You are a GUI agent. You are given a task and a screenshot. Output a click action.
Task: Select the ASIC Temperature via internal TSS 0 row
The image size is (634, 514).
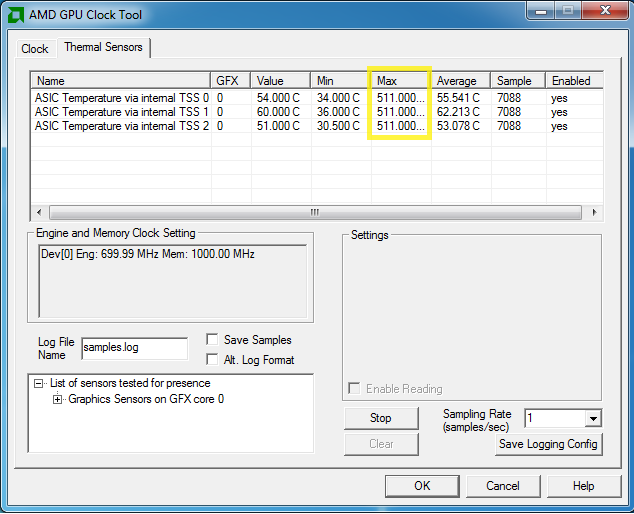click(317, 98)
